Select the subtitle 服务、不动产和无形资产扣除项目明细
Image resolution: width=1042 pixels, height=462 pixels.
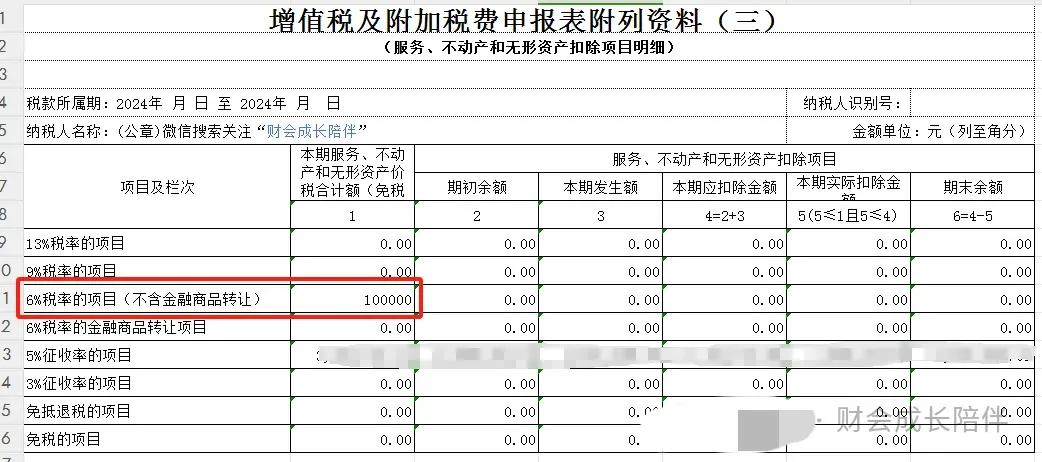pos(529,47)
